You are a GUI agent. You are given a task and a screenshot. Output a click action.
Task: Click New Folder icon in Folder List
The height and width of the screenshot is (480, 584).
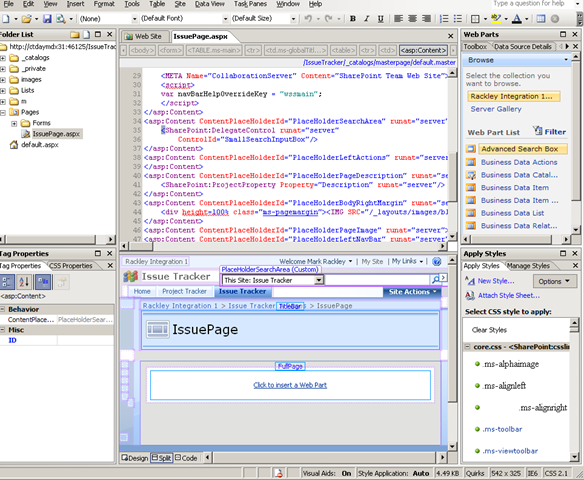[75, 35]
